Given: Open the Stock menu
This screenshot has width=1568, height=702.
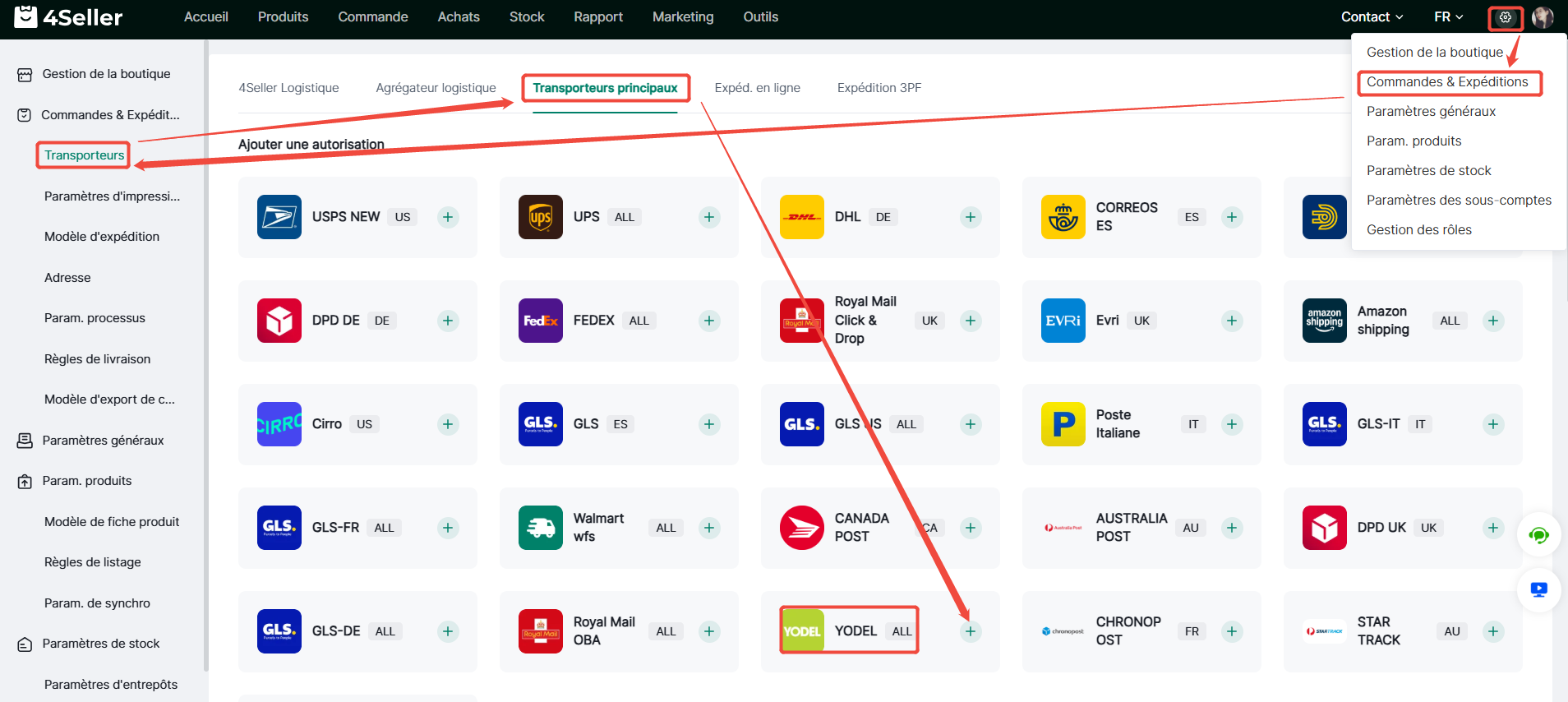Looking at the screenshot, I should click(x=527, y=16).
